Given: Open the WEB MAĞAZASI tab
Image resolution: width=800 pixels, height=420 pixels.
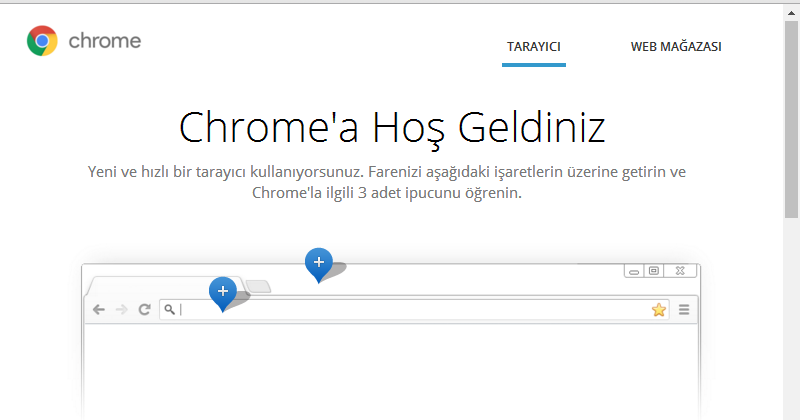Looking at the screenshot, I should point(676,47).
